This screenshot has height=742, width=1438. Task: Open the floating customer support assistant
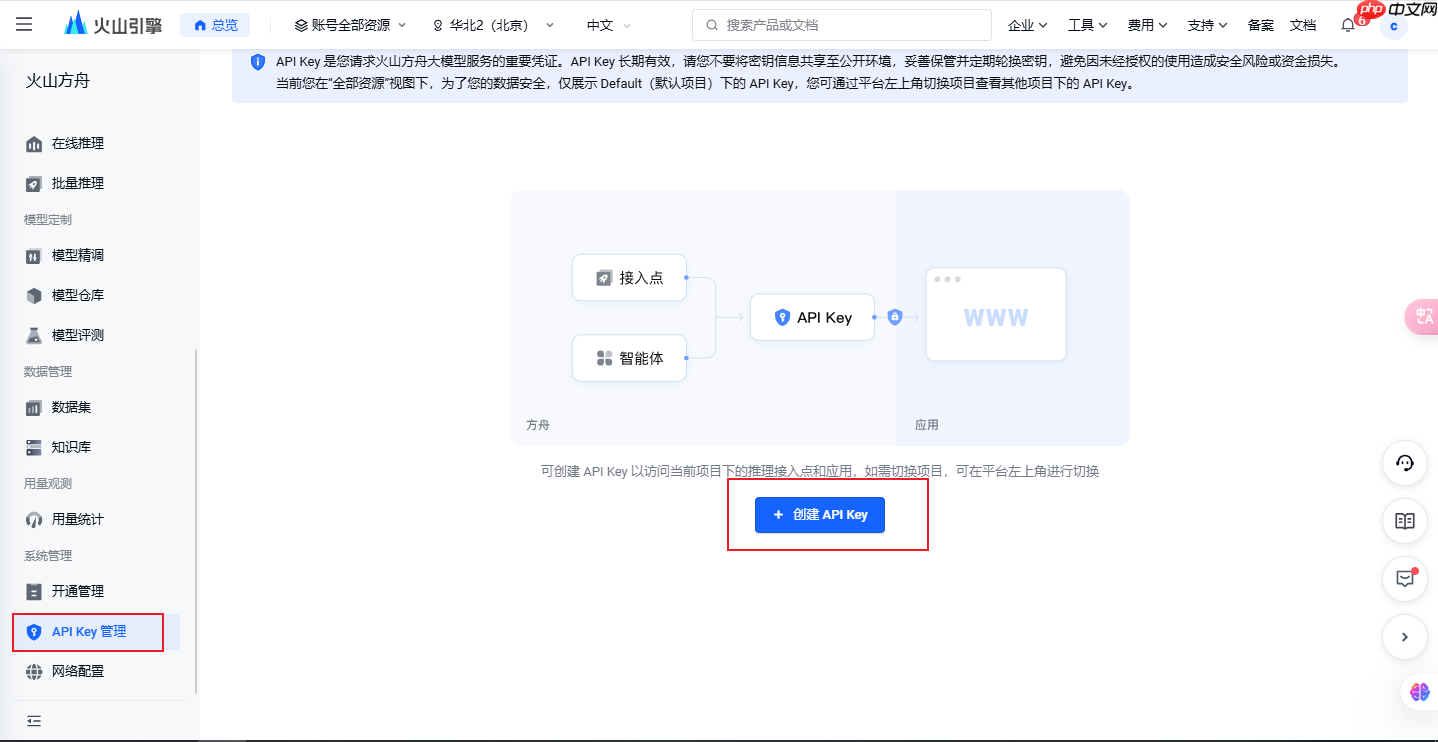1404,463
